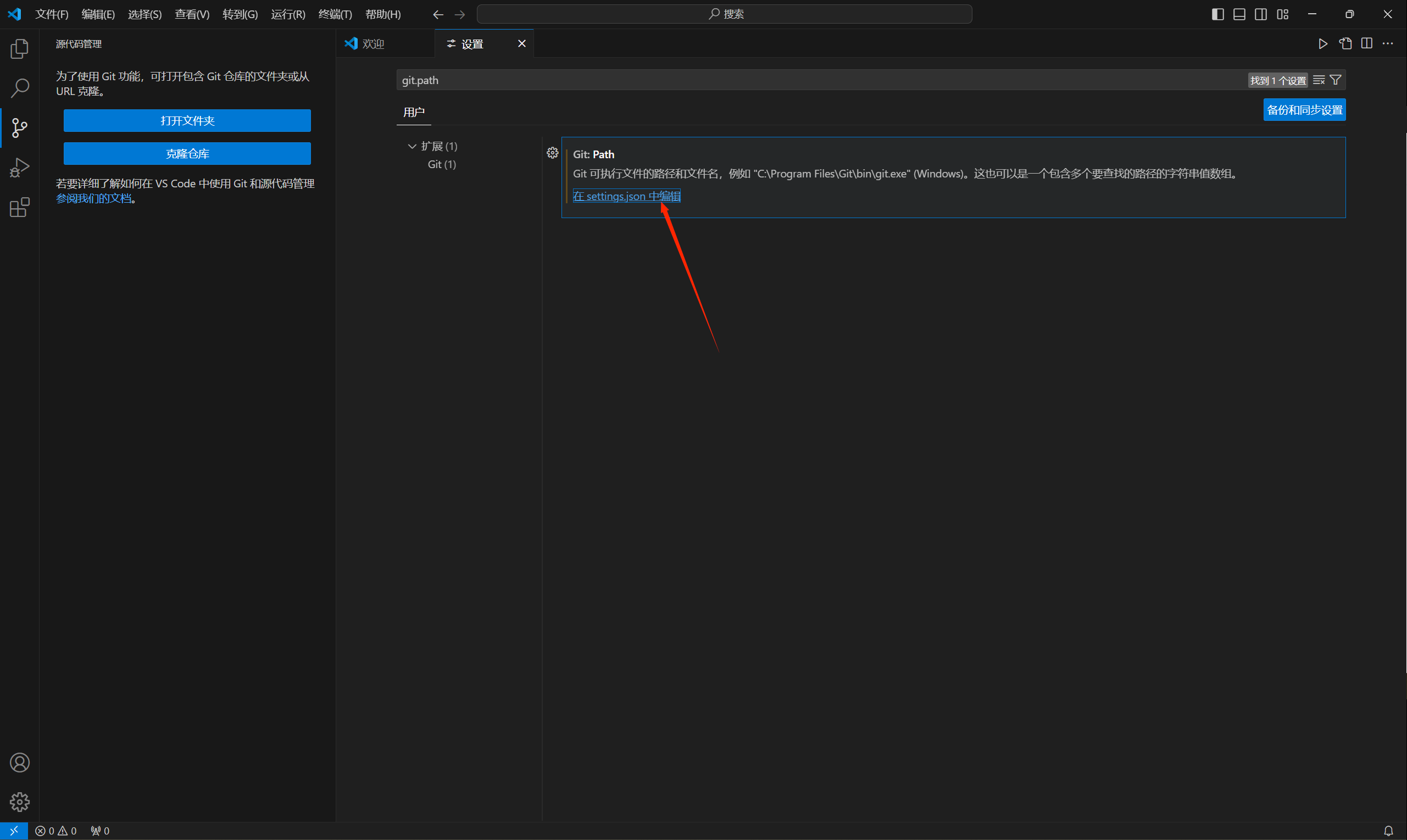Image resolution: width=1407 pixels, height=840 pixels.
Task: Toggle secondary side bar layout icon
Action: pos(1261,14)
